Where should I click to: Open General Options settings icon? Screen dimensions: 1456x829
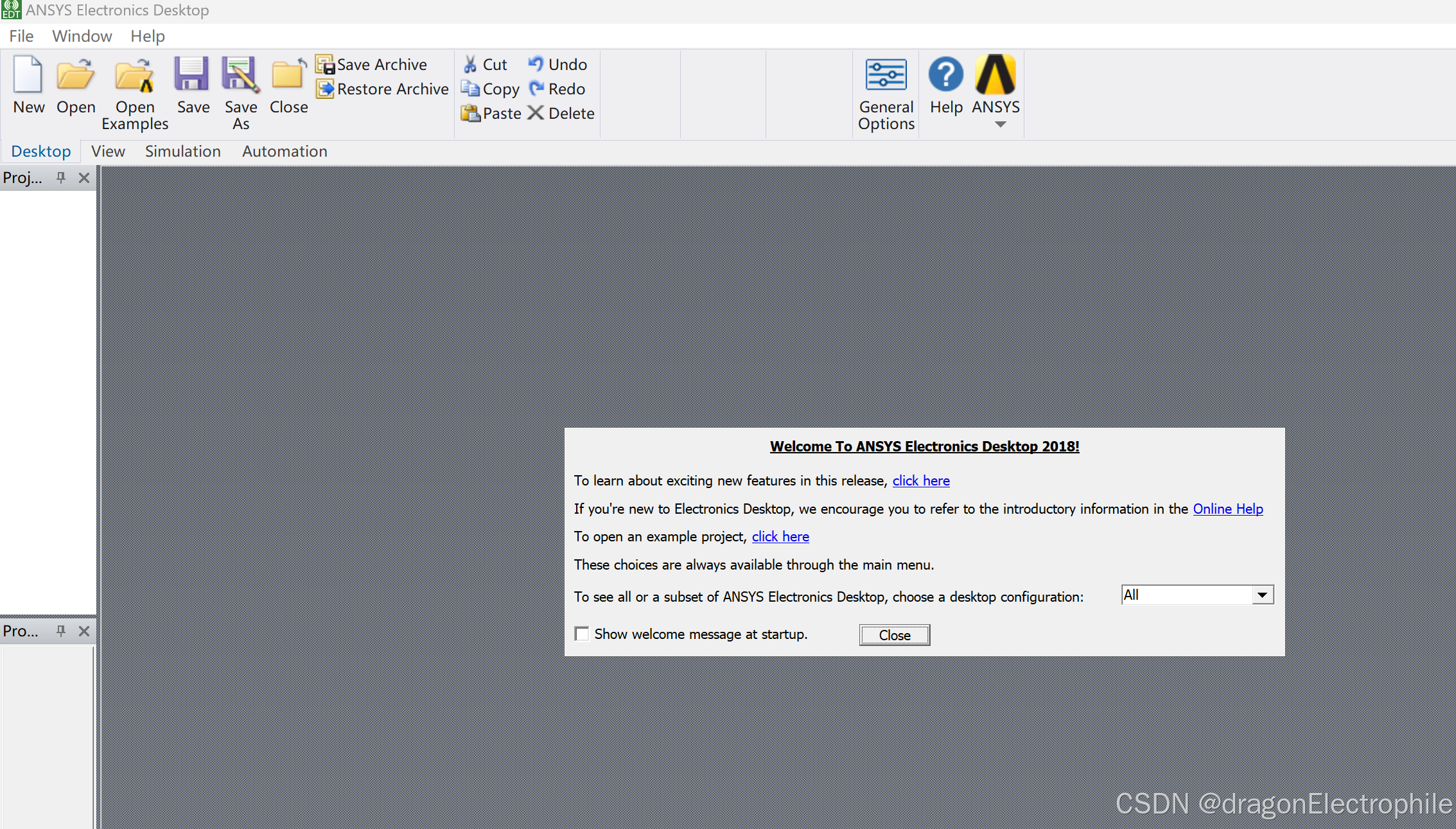(886, 75)
